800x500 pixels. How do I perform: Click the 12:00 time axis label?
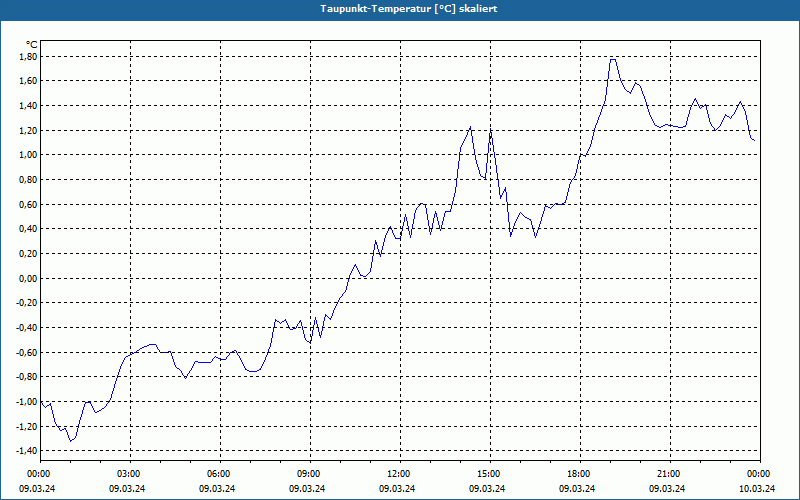(x=400, y=474)
